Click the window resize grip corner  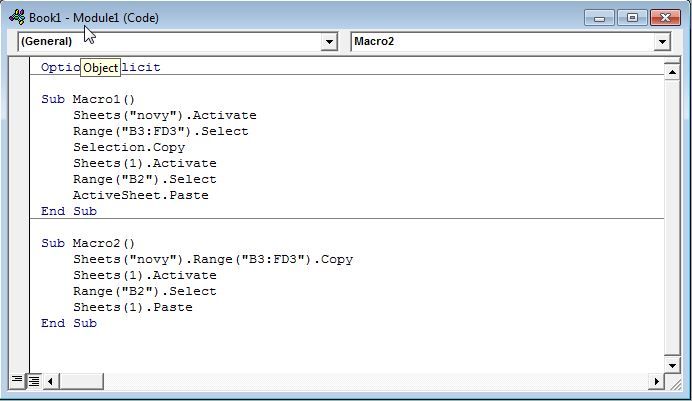click(x=675, y=383)
